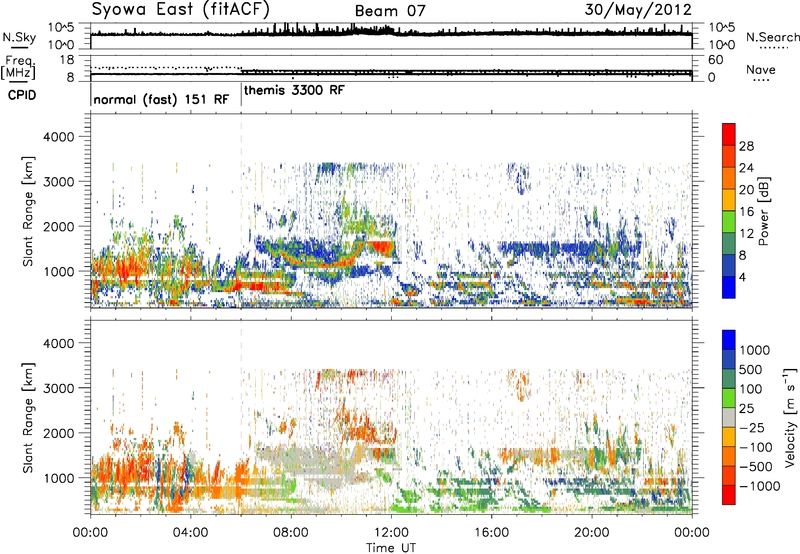Click the red top segment of Power colorbar

click(x=729, y=135)
